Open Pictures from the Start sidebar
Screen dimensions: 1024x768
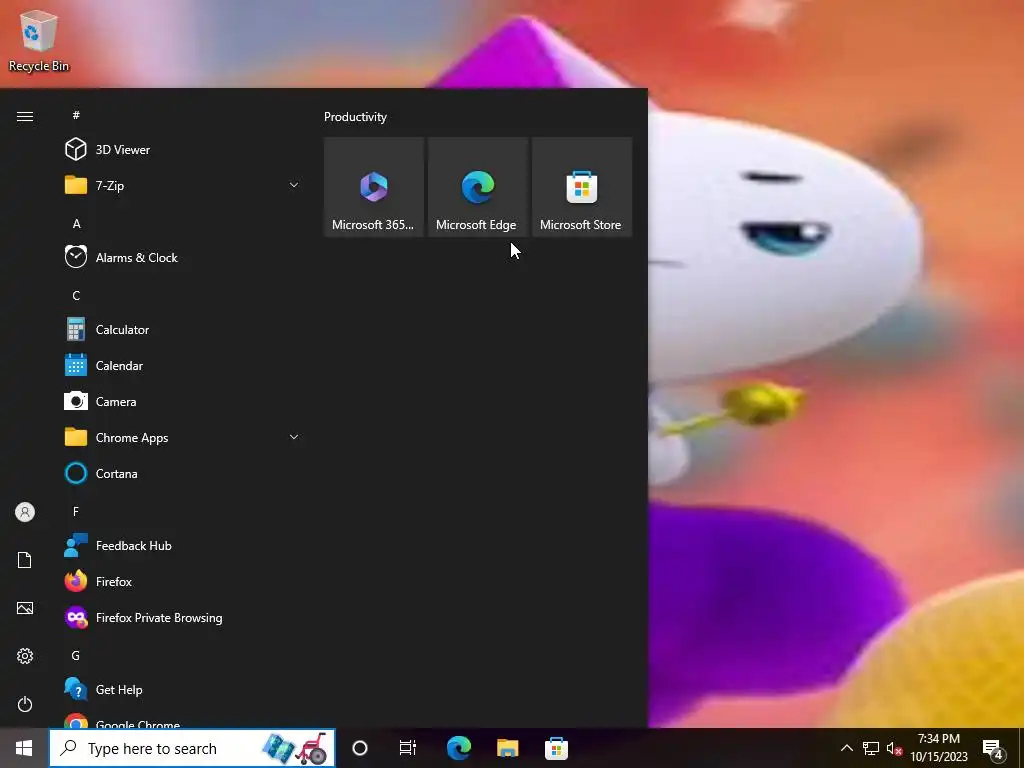click(x=25, y=608)
